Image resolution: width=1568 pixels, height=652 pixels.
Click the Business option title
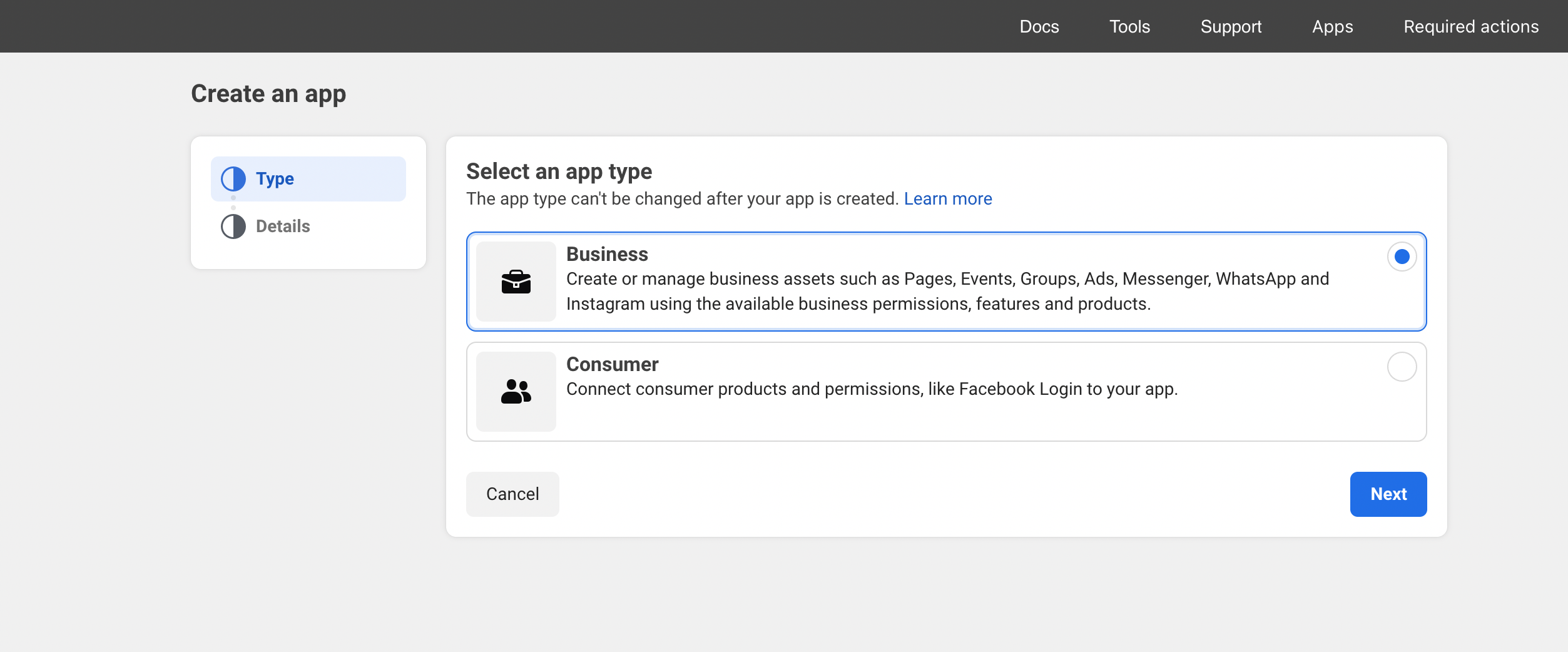click(x=607, y=254)
